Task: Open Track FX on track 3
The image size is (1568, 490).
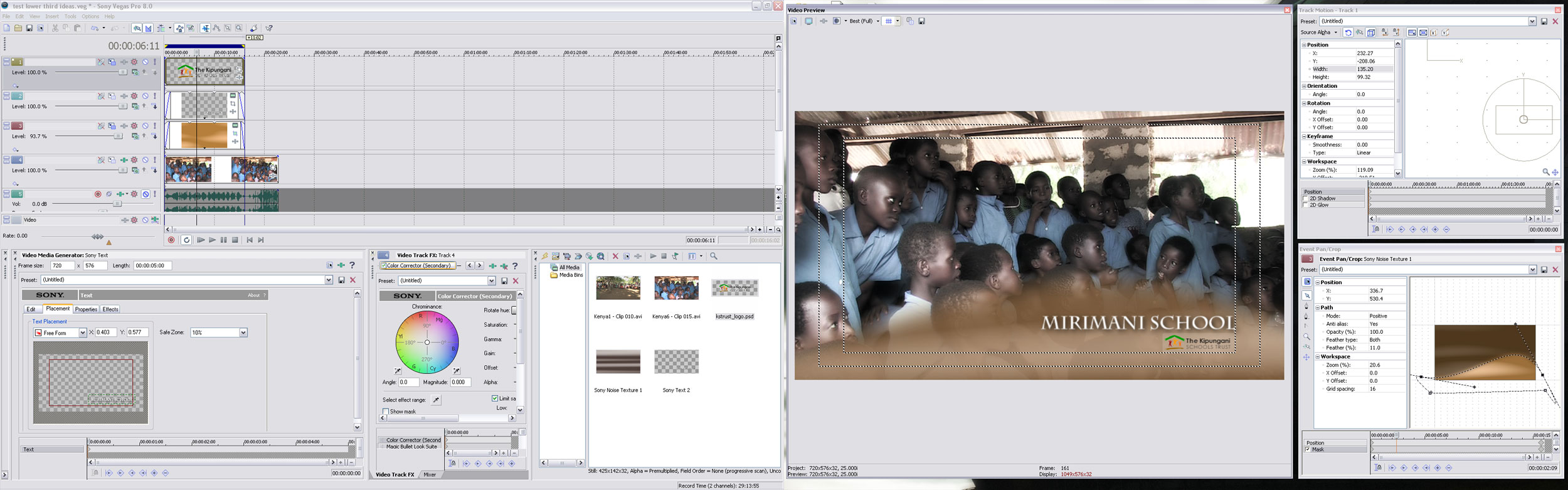Action: pos(134,126)
